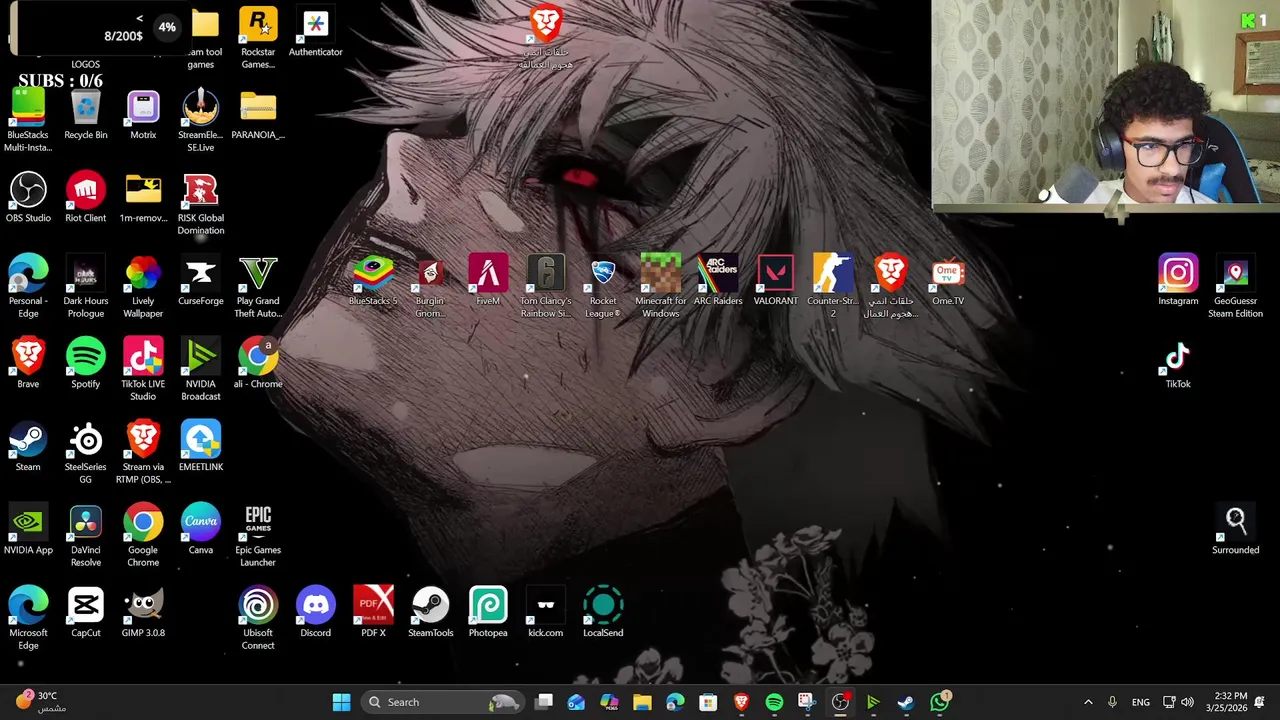Launch CurseForge shortcut

coord(201,280)
